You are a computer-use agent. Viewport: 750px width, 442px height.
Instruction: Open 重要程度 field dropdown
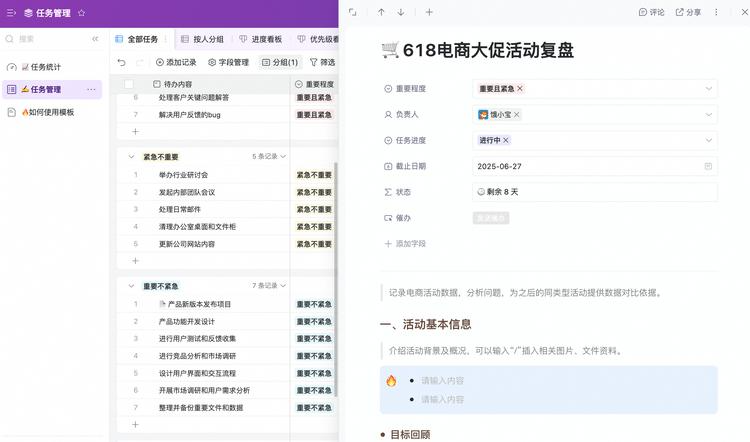(709, 88)
